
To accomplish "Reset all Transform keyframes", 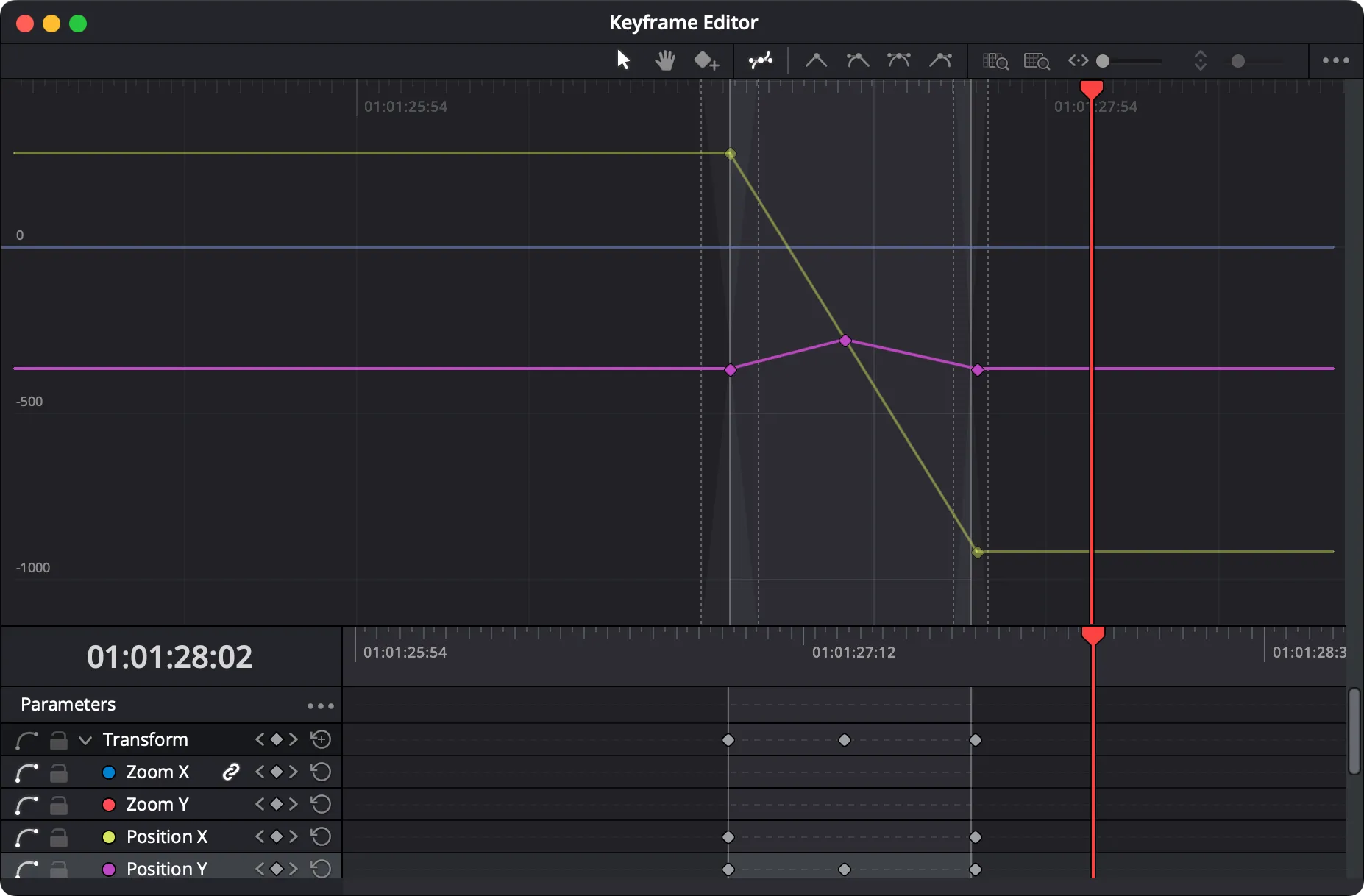I will click(321, 739).
